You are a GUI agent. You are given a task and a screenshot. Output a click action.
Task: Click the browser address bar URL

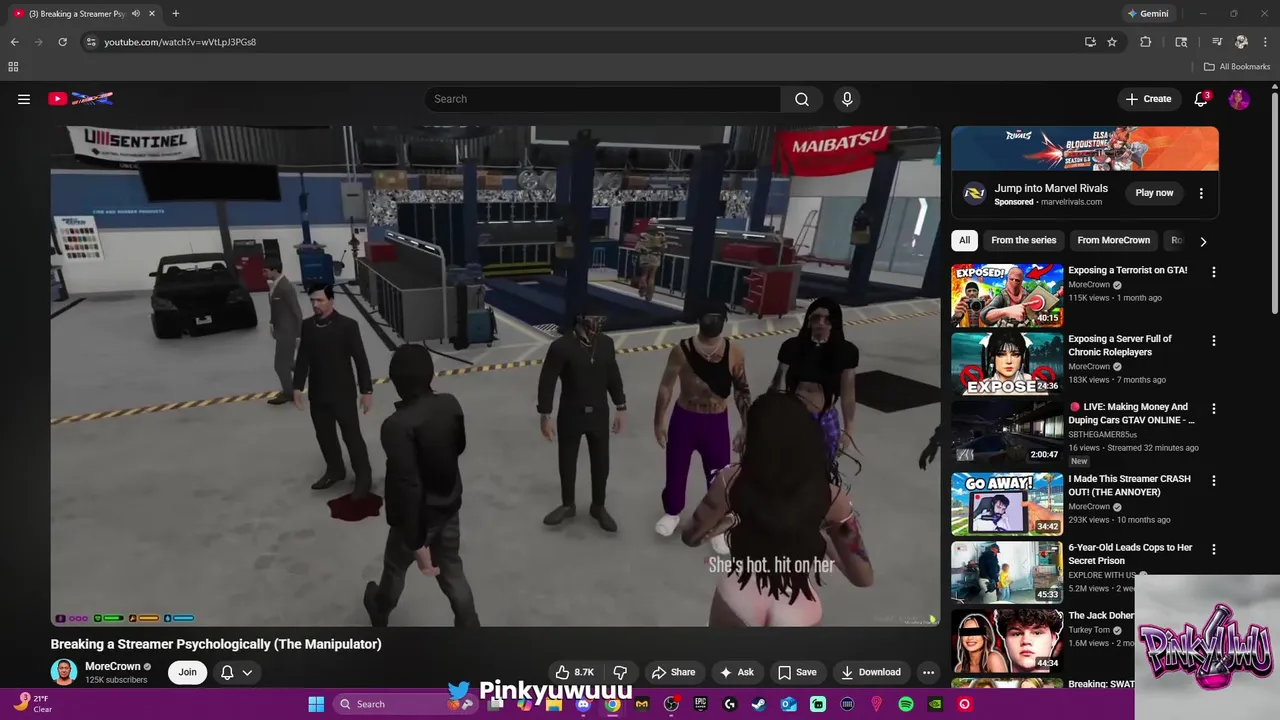[180, 42]
